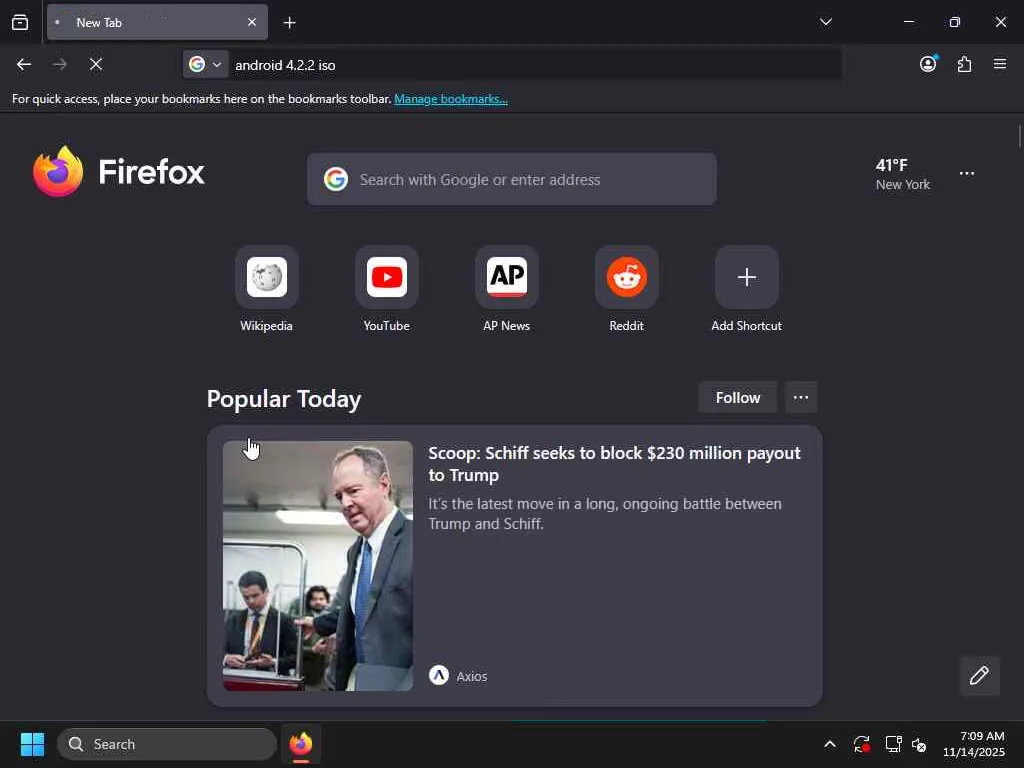Open Manage bookmarks link
The image size is (1024, 768).
click(x=451, y=99)
